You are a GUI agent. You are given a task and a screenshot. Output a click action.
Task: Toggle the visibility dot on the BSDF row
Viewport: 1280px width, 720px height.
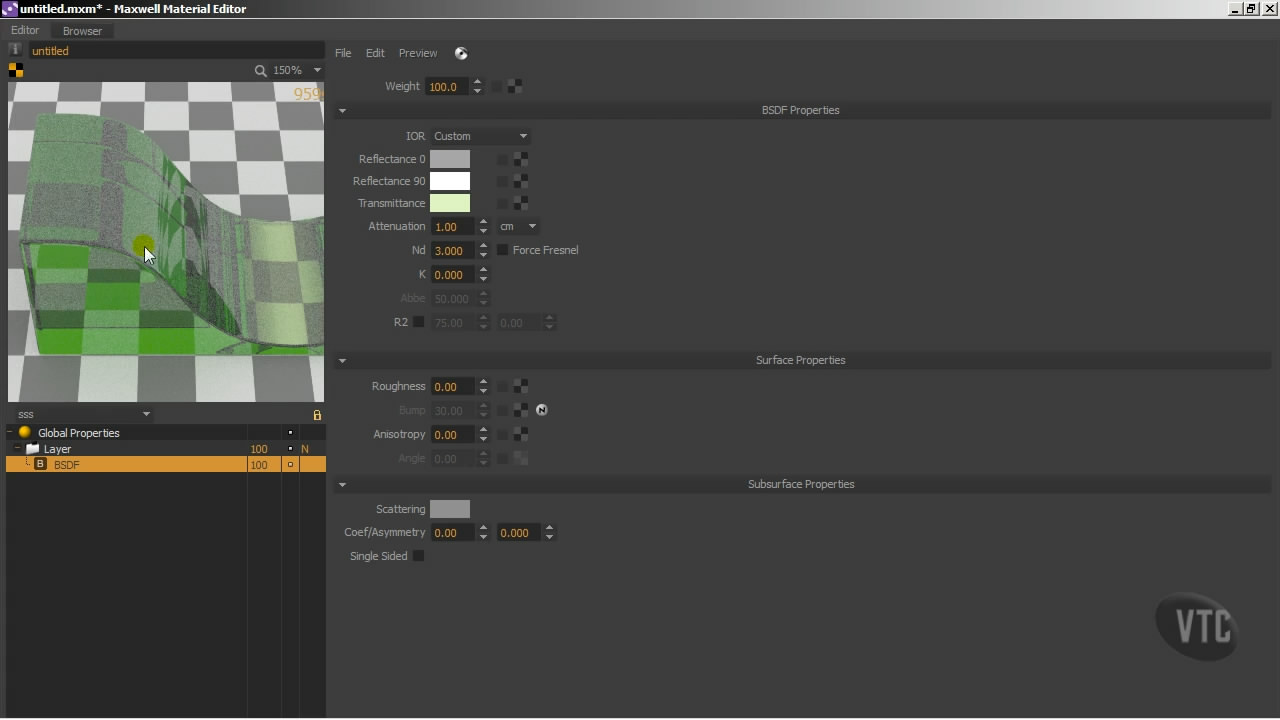290,465
